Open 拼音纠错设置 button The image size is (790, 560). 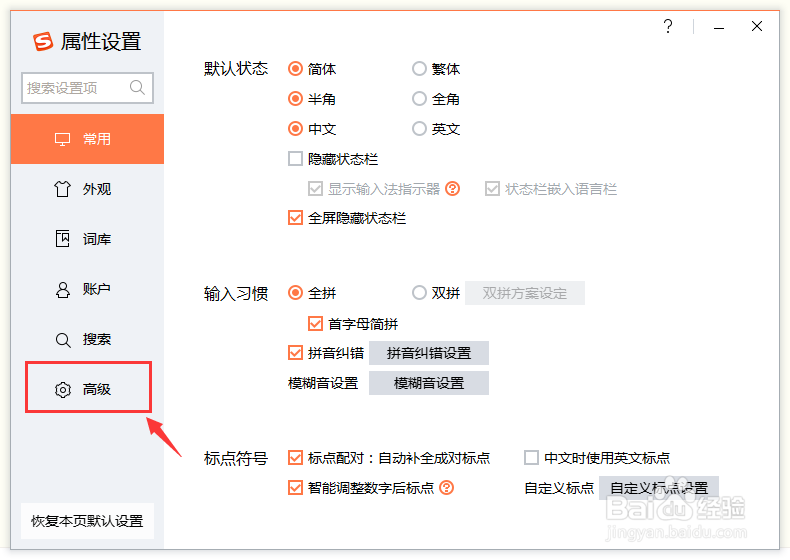click(x=428, y=353)
